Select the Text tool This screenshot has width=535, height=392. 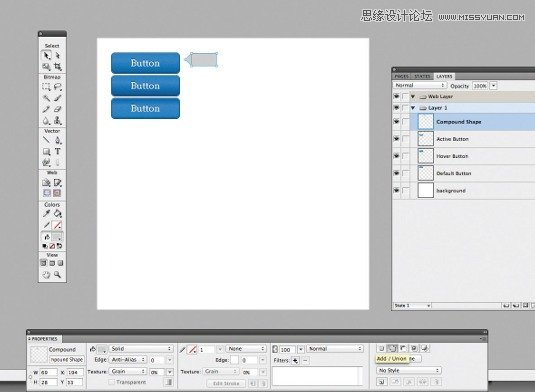click(x=58, y=151)
